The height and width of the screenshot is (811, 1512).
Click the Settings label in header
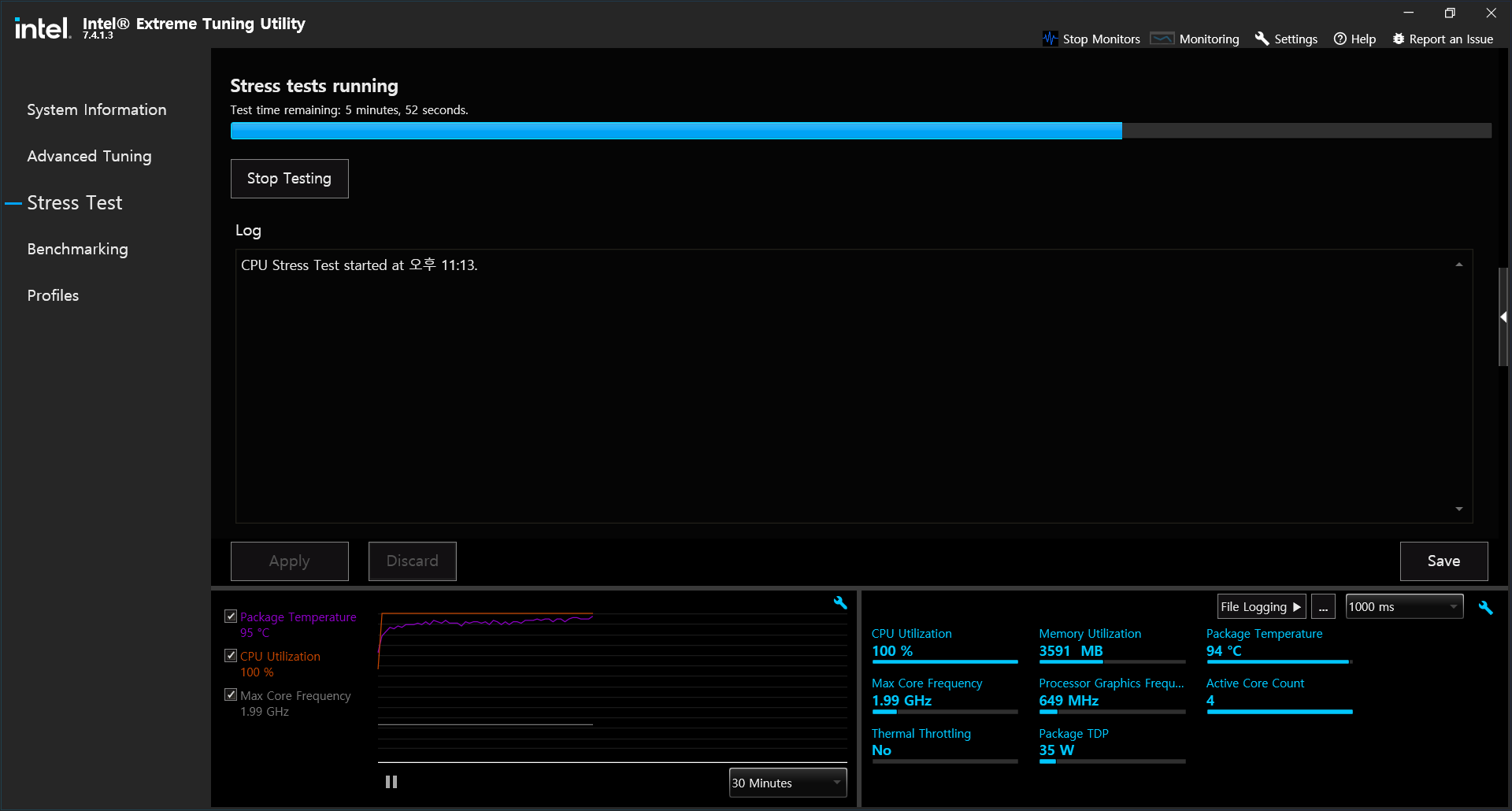pos(1295,39)
